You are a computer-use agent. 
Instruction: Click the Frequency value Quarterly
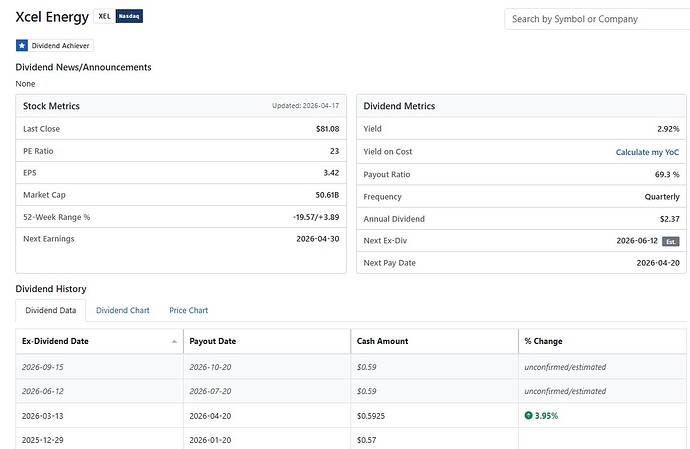662,197
